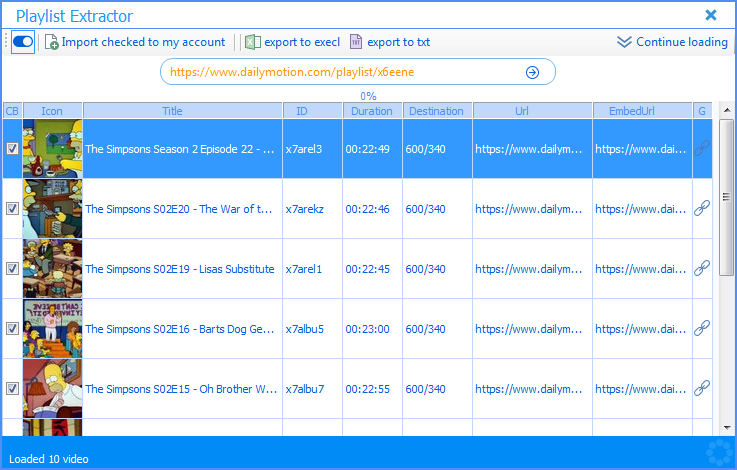The image size is (737, 470).
Task: Select the title 'The Simpsons Season 2 Episode 22'
Action: 180,149
